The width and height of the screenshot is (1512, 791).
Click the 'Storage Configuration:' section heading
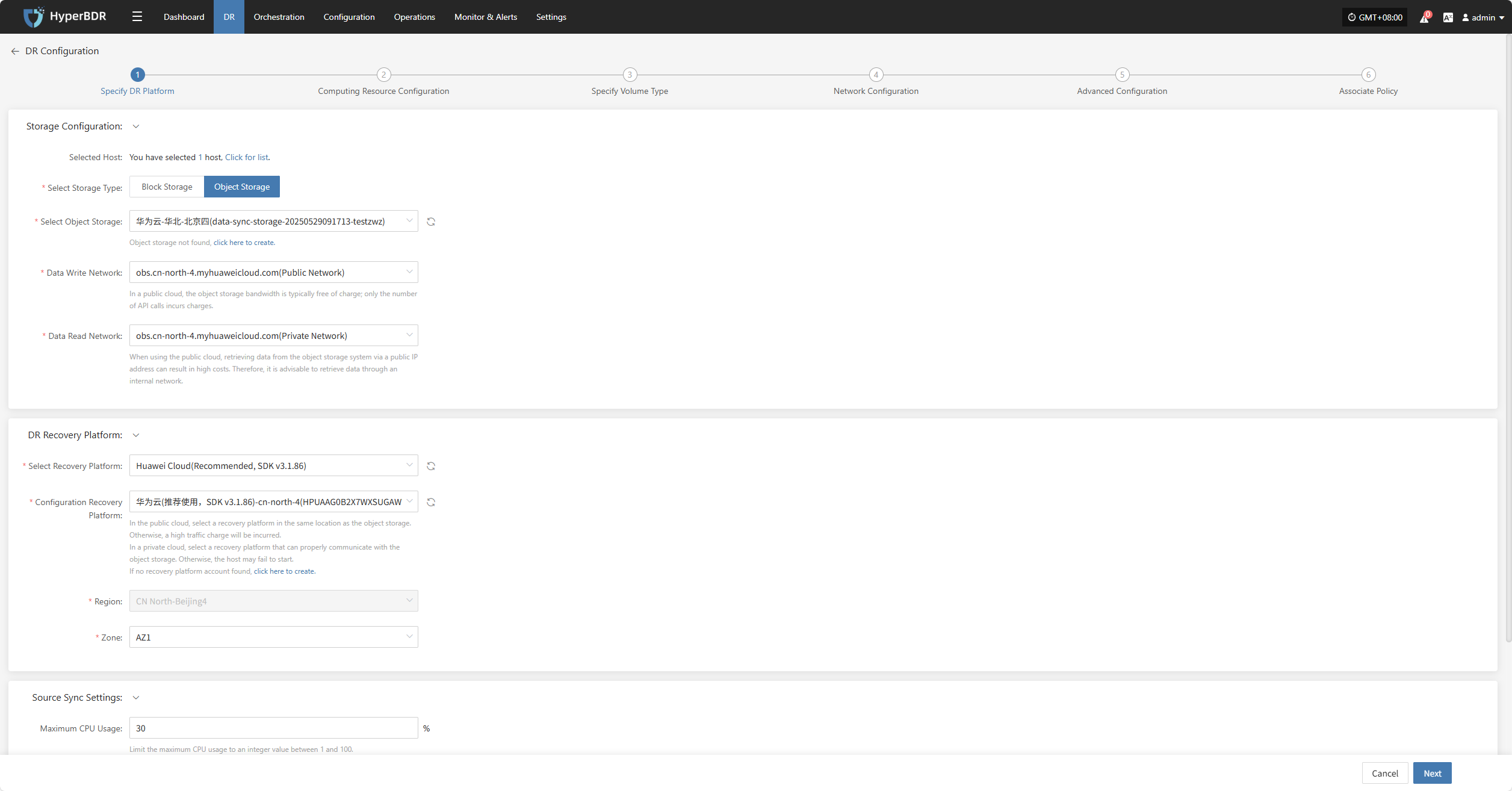pos(74,126)
